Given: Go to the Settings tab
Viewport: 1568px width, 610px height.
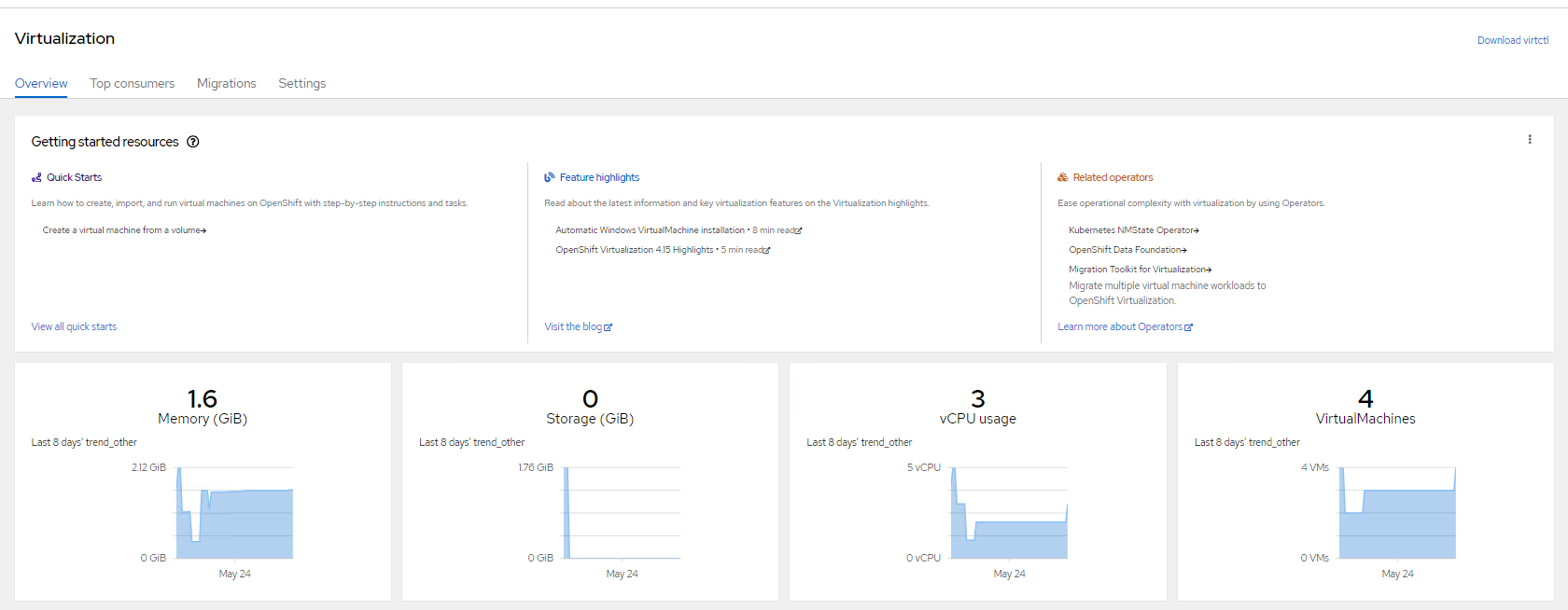Looking at the screenshot, I should pos(301,83).
